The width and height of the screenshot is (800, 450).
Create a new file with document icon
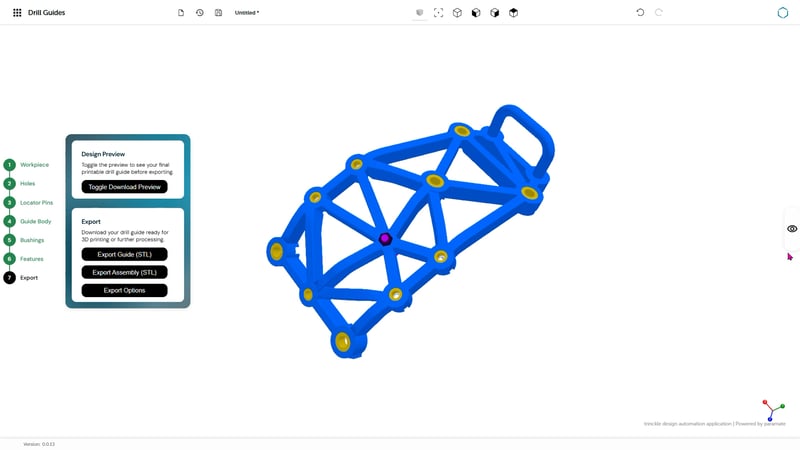181,13
